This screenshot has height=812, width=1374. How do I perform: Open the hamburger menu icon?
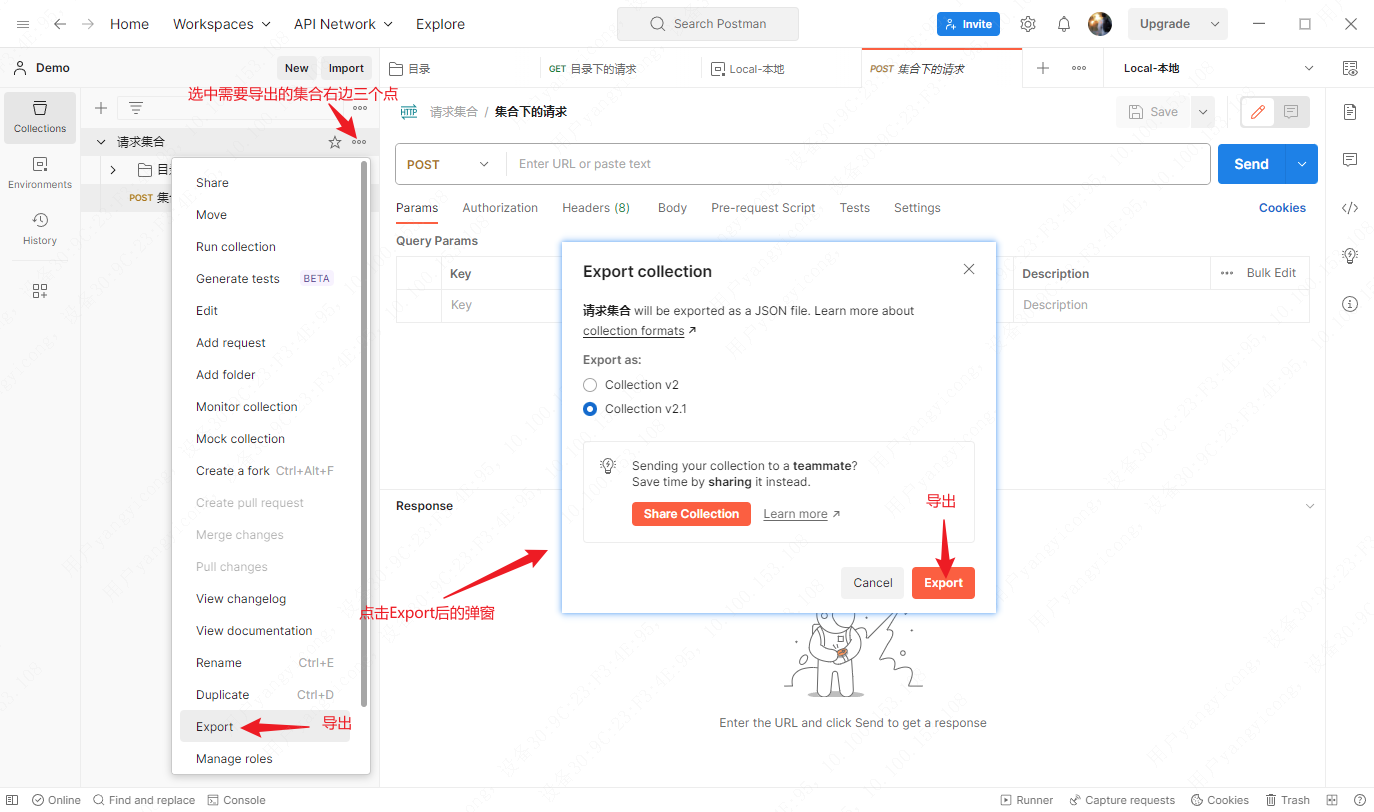[23, 24]
